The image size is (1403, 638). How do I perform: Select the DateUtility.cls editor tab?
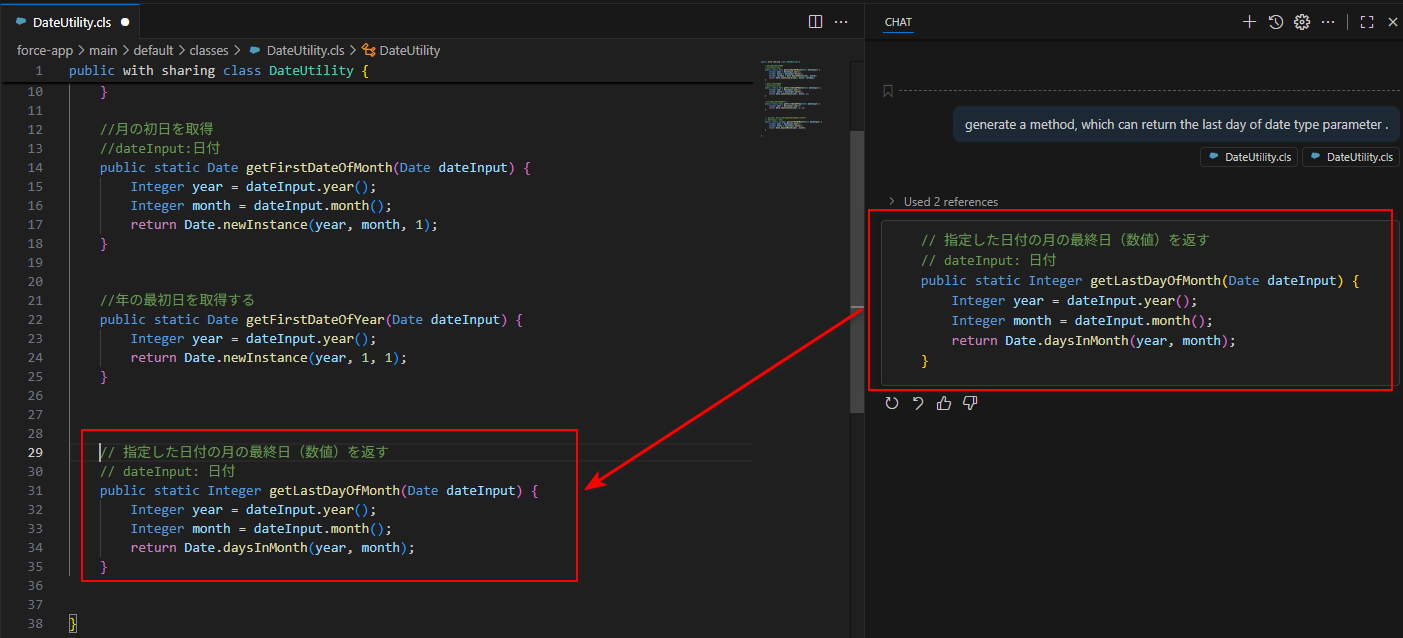coord(71,22)
